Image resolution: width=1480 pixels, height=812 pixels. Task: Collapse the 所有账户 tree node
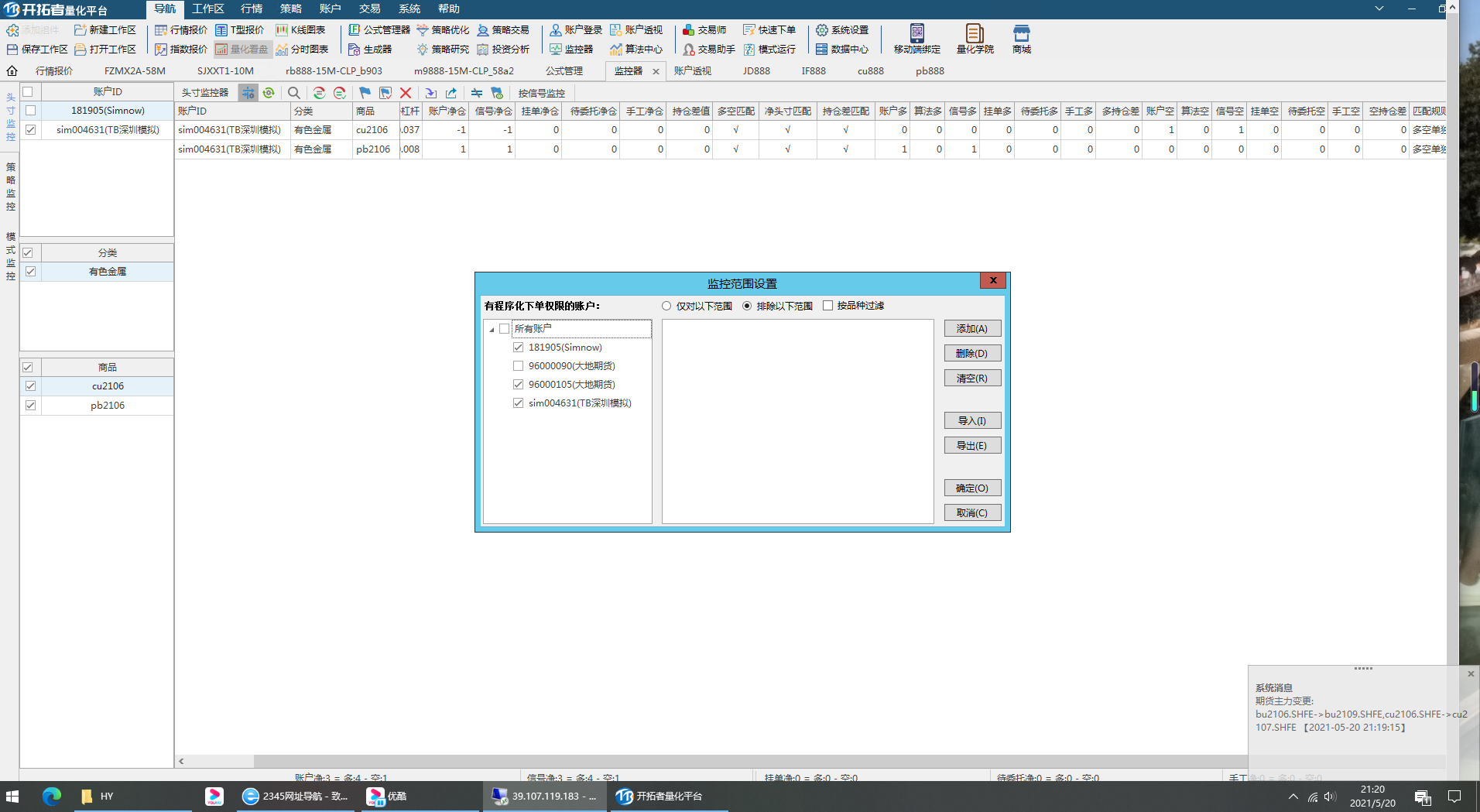click(x=492, y=330)
